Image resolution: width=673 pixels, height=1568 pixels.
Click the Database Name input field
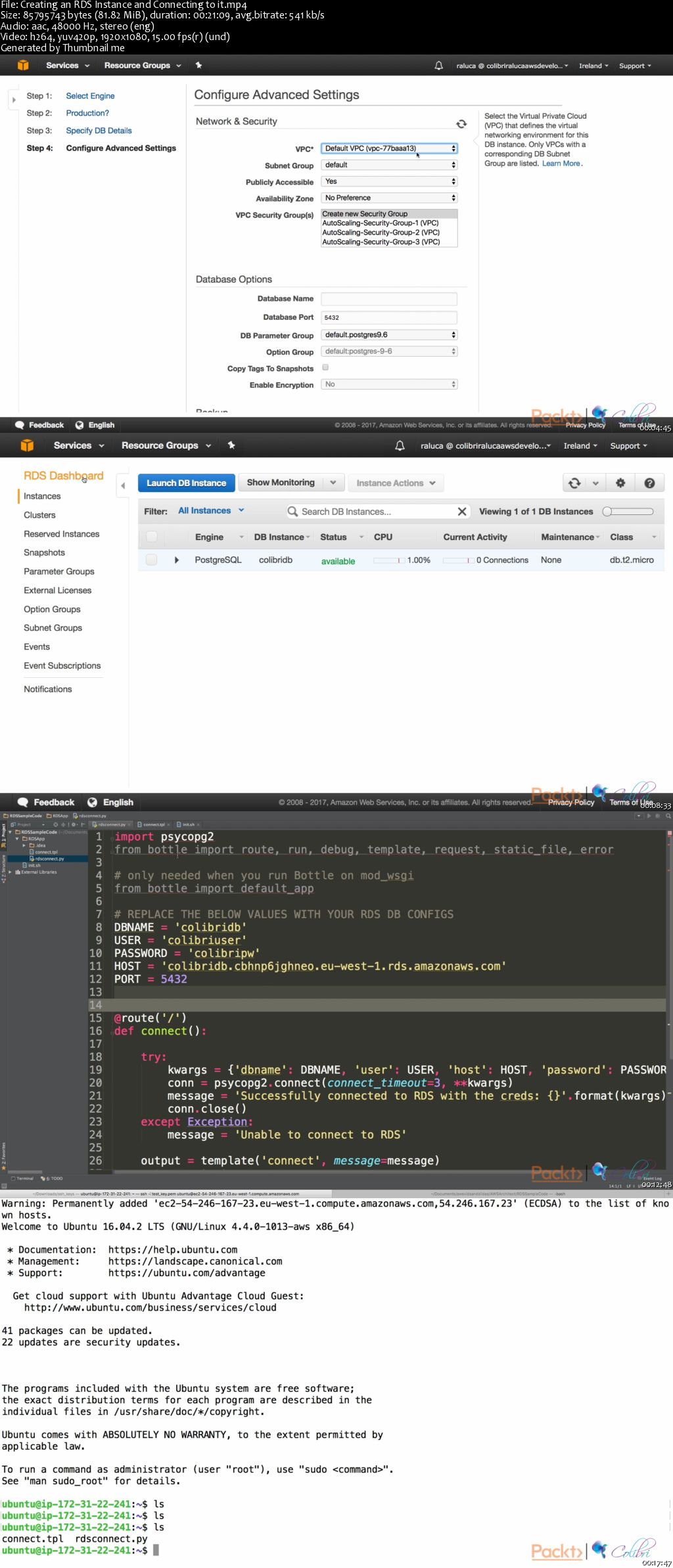[389, 299]
